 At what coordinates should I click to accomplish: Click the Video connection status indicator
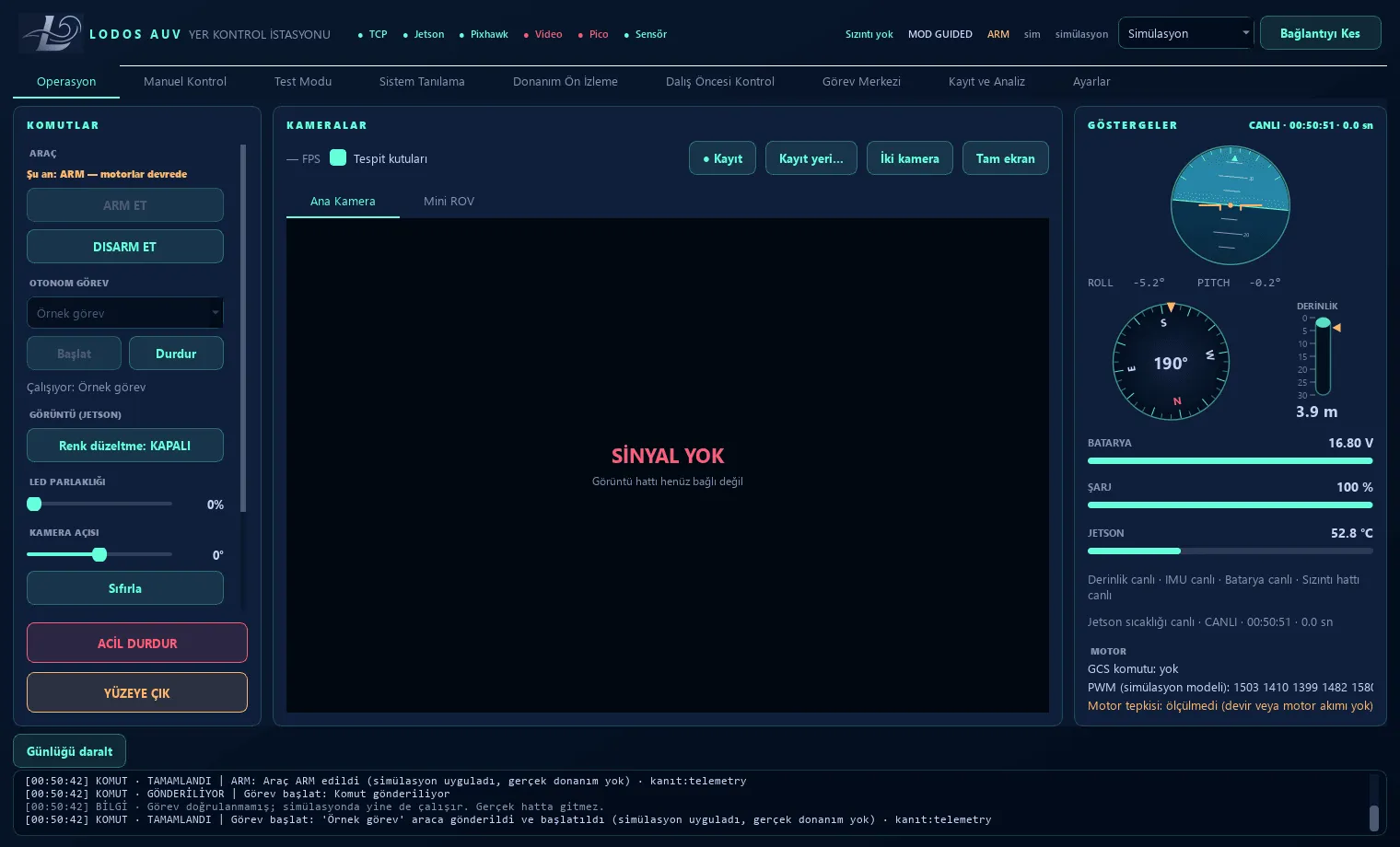(542, 34)
